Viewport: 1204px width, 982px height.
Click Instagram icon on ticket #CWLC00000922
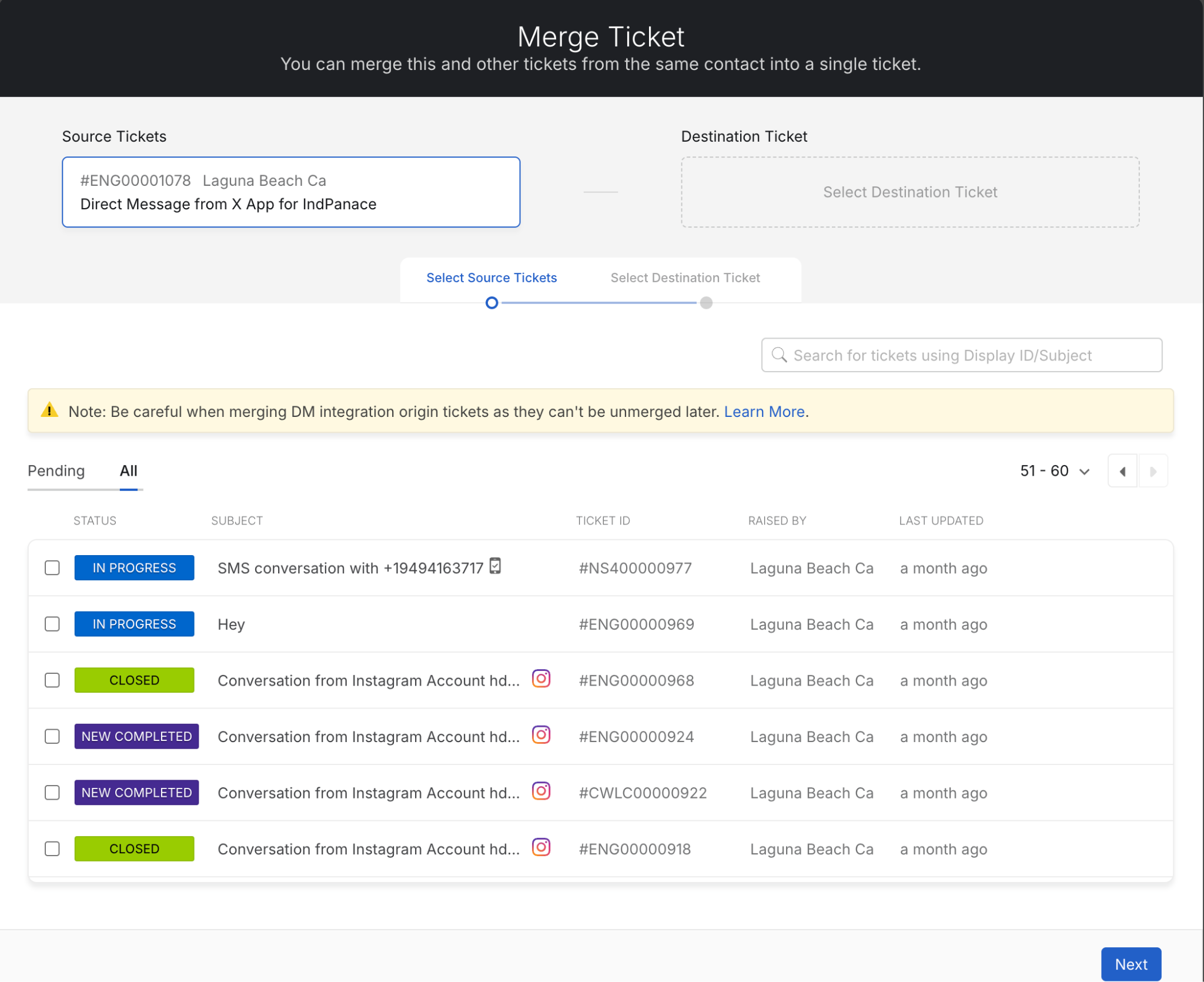point(541,791)
